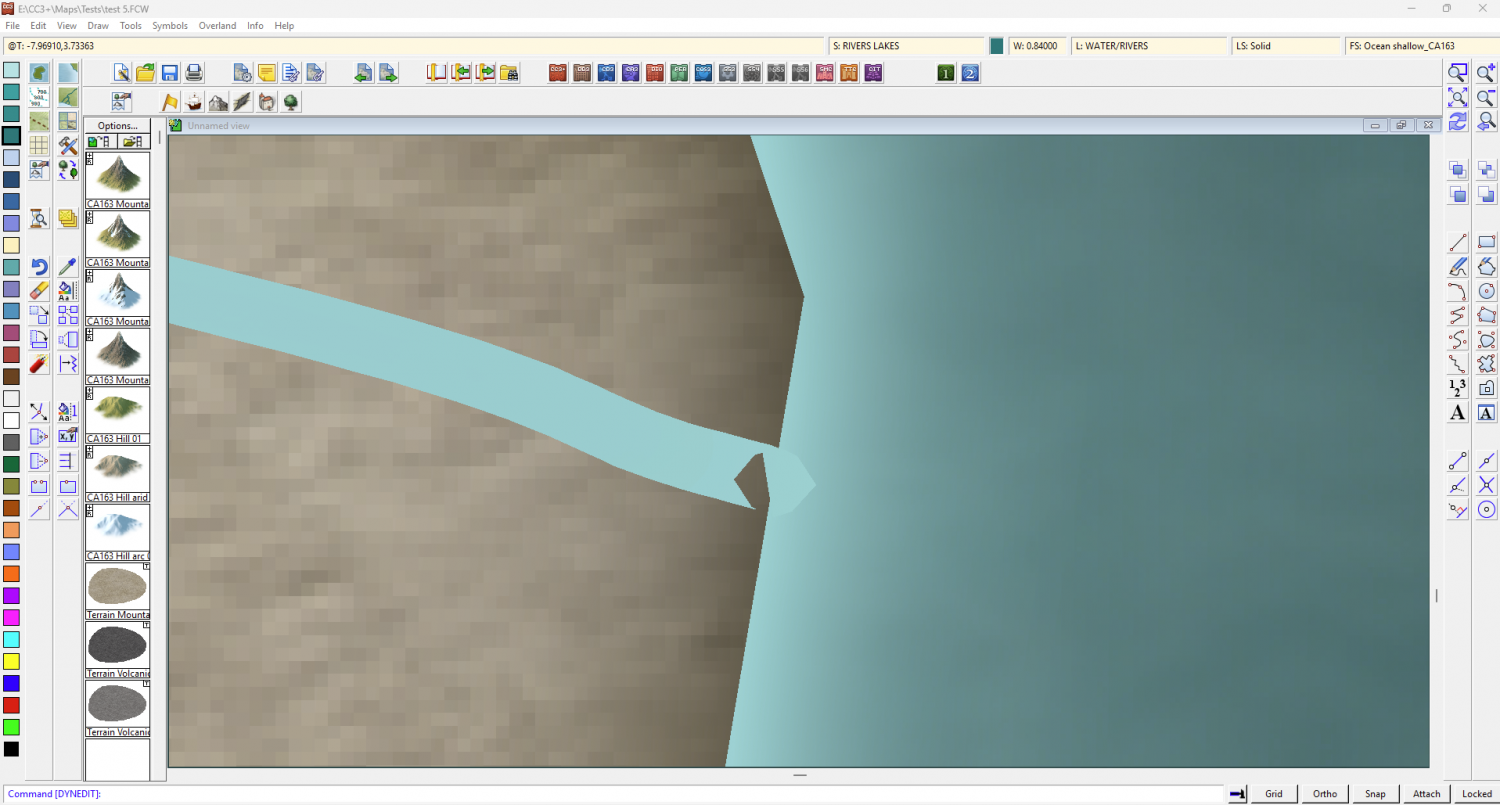This screenshot has width=1500, height=805.
Task: Select the Undo arrow tool
Action: [x=39, y=267]
